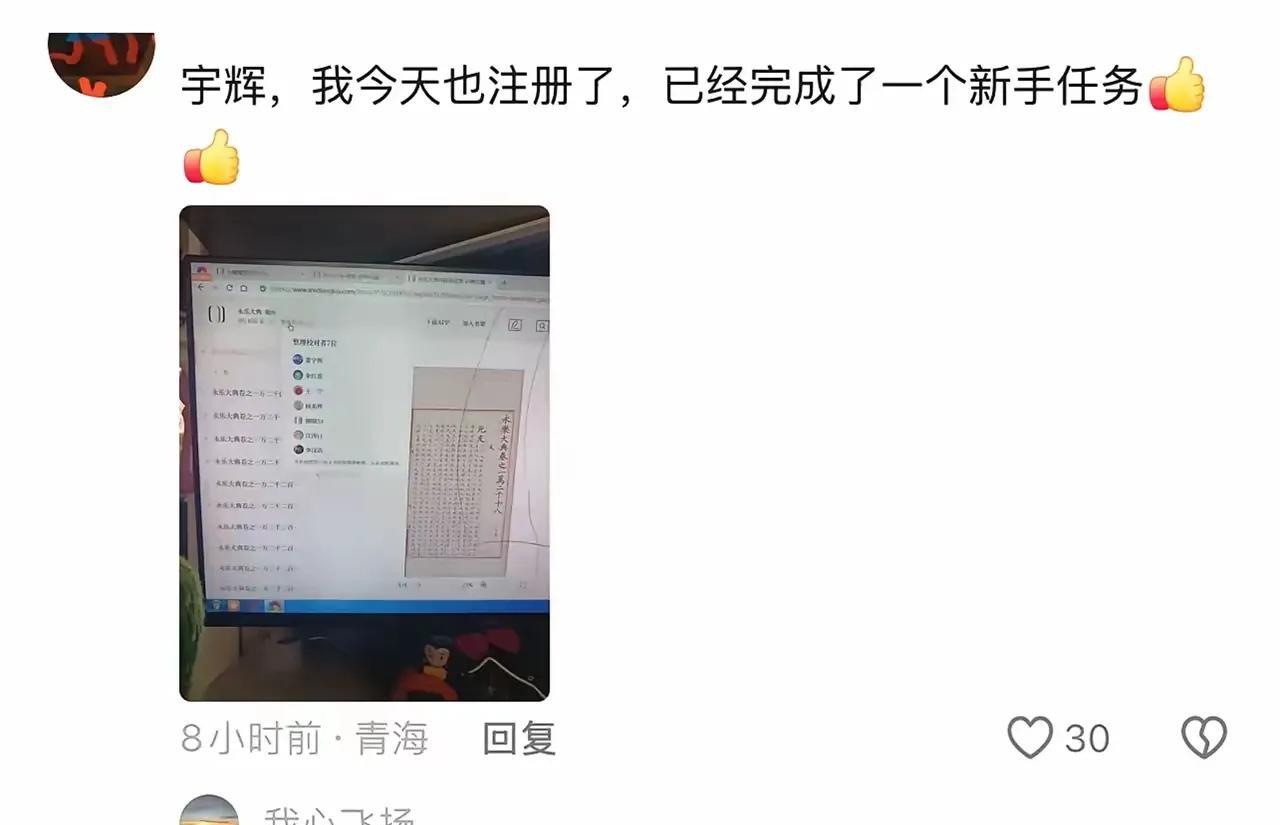Click the pencil edit icon in the photo

click(515, 325)
